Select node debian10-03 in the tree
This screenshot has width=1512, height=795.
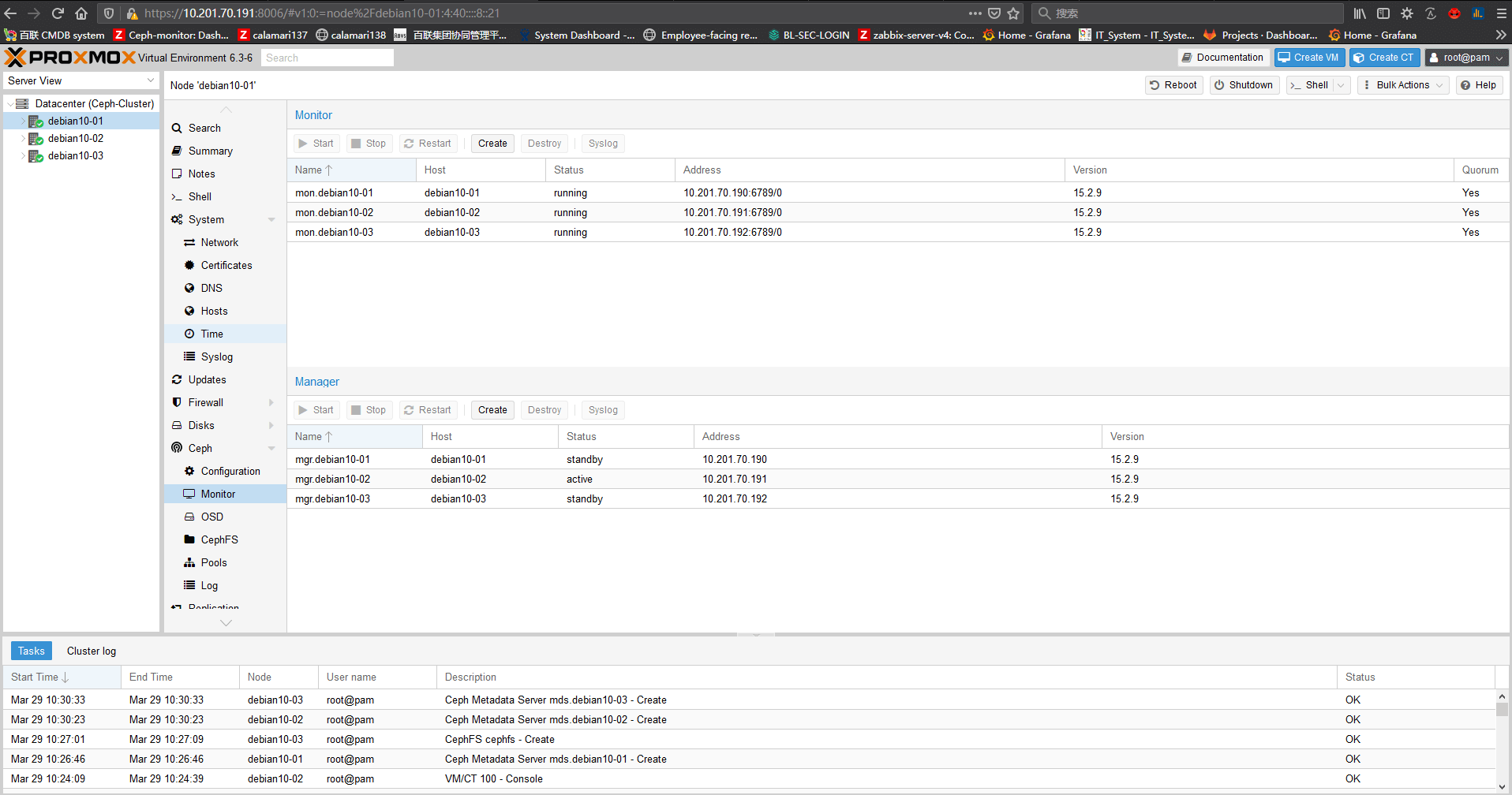76,155
